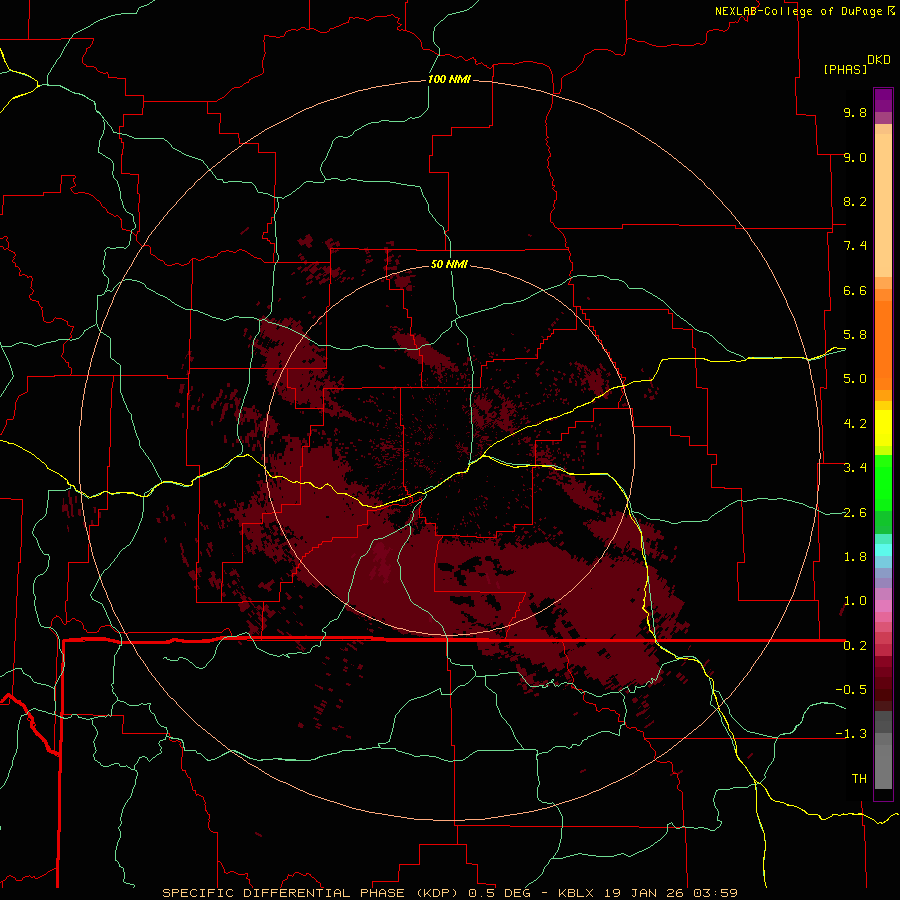Click the 4.2 value on the color scale
Screen dimensions: 900x900
pyautogui.click(x=855, y=424)
